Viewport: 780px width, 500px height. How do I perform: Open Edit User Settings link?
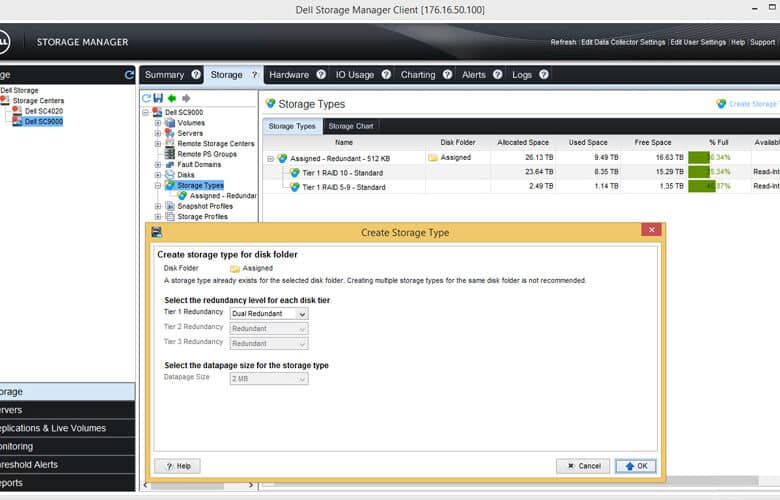(698, 42)
